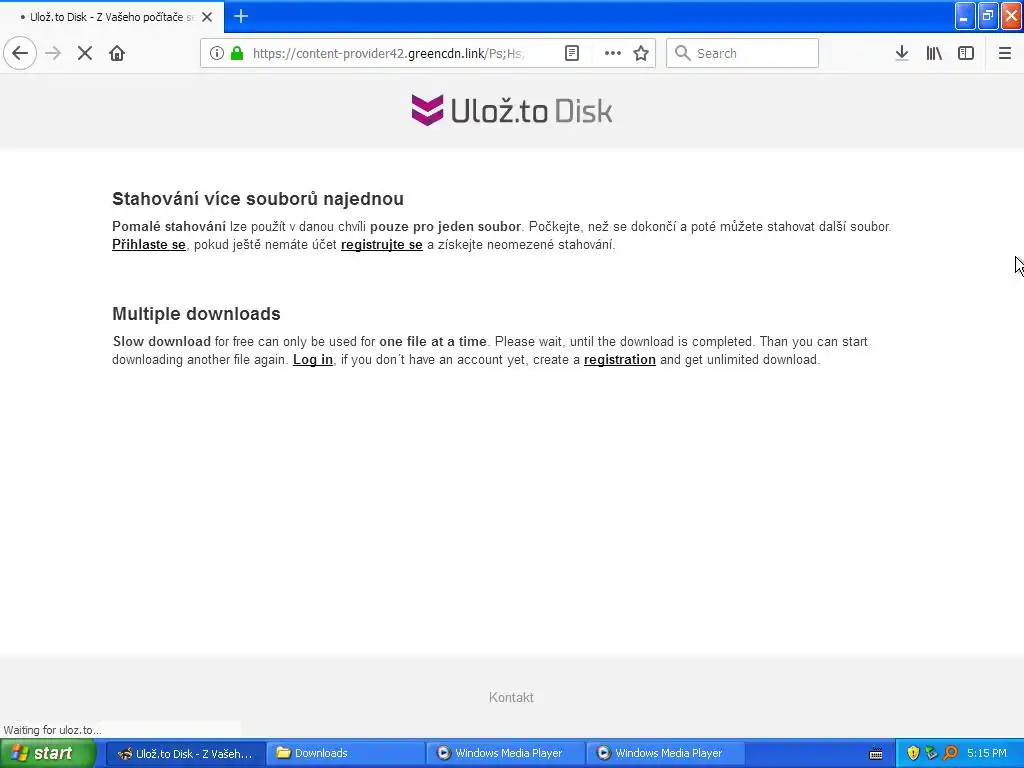Go back to the previous page
The height and width of the screenshot is (768, 1024).
tap(20, 53)
